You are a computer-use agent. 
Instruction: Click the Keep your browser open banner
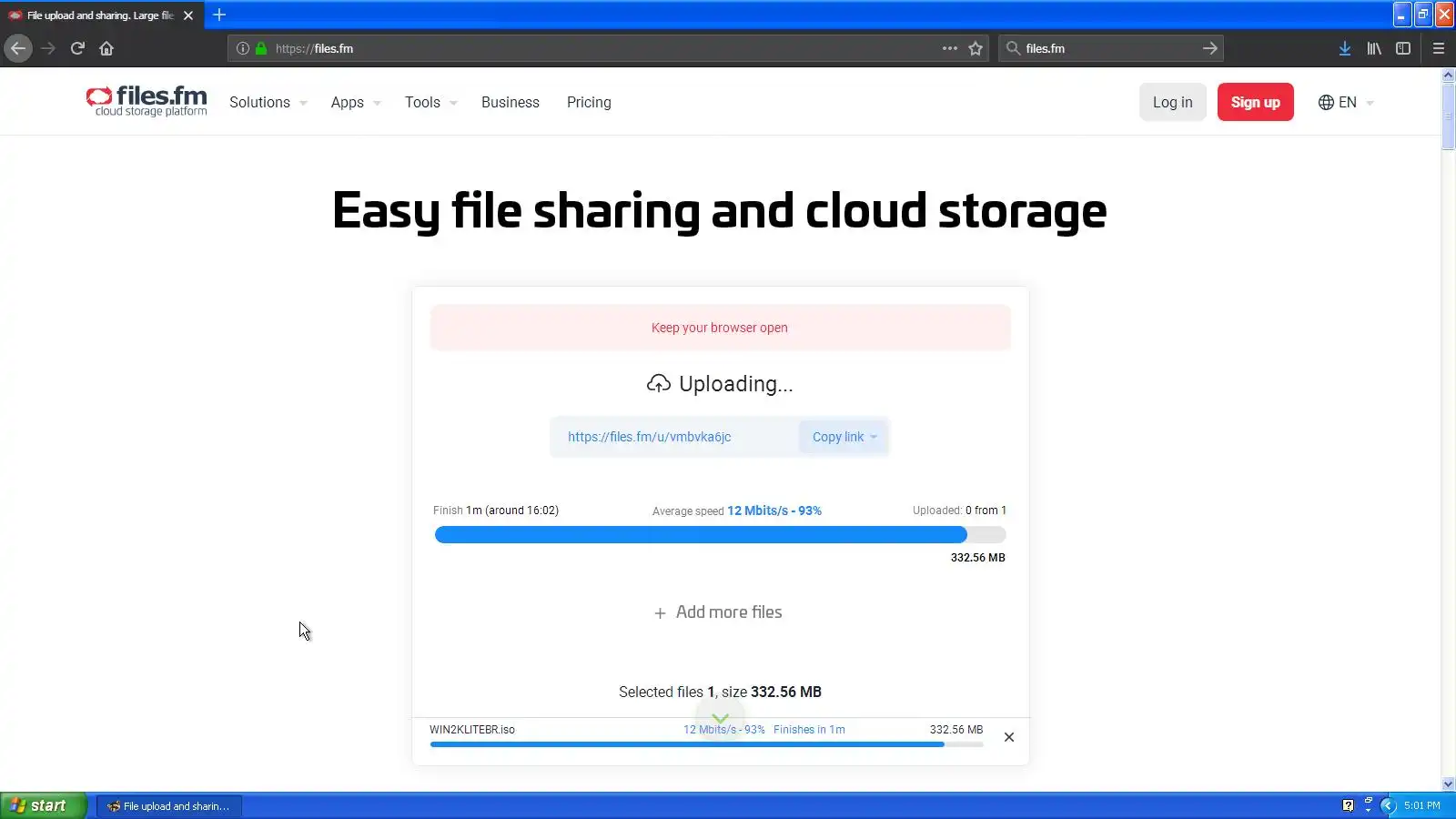pos(720,328)
